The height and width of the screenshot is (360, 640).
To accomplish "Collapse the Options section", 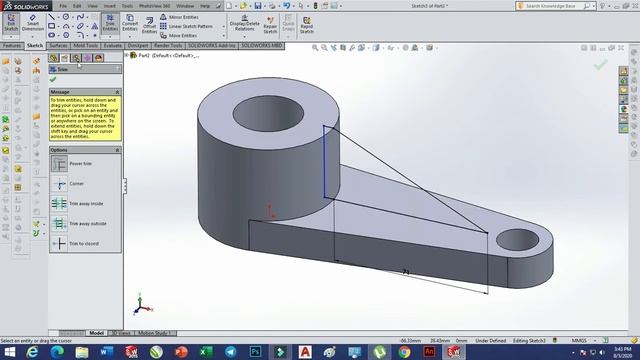I will coord(118,150).
